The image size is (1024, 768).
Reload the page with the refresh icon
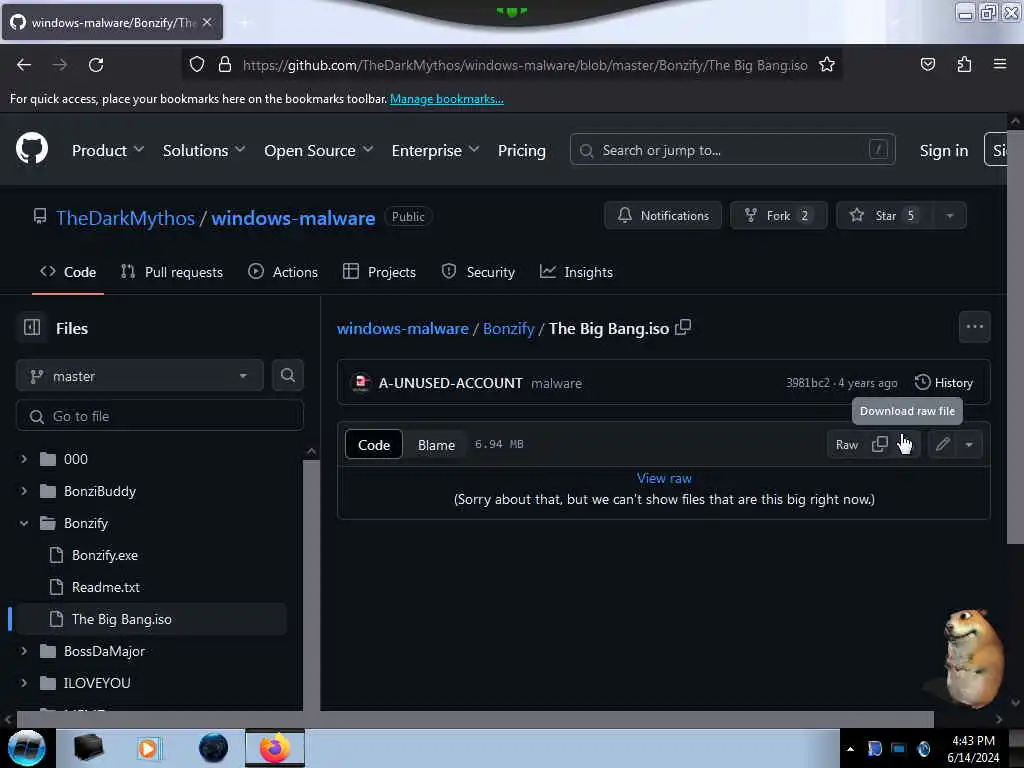(x=96, y=65)
